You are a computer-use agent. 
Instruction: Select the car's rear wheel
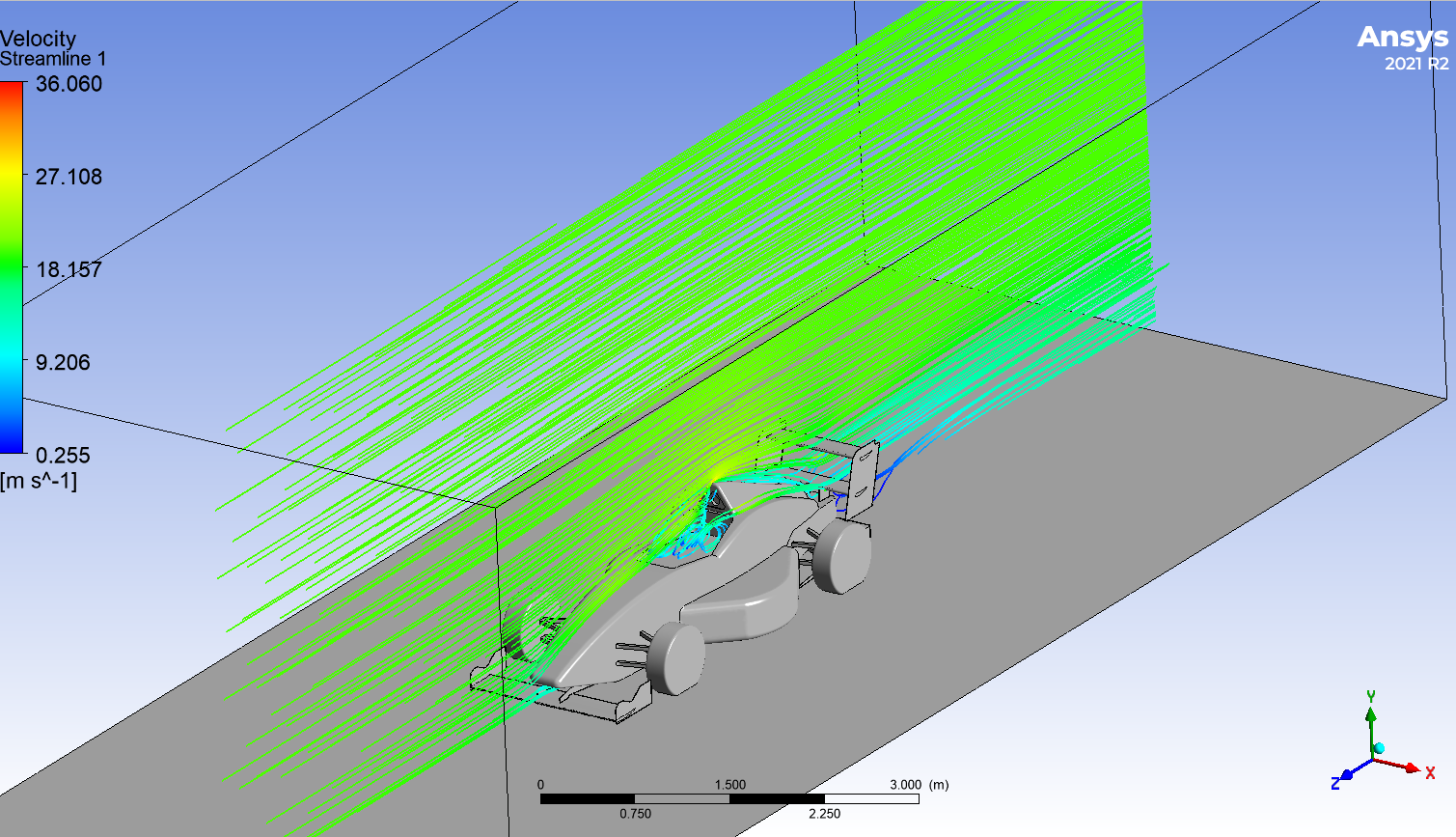842,557
